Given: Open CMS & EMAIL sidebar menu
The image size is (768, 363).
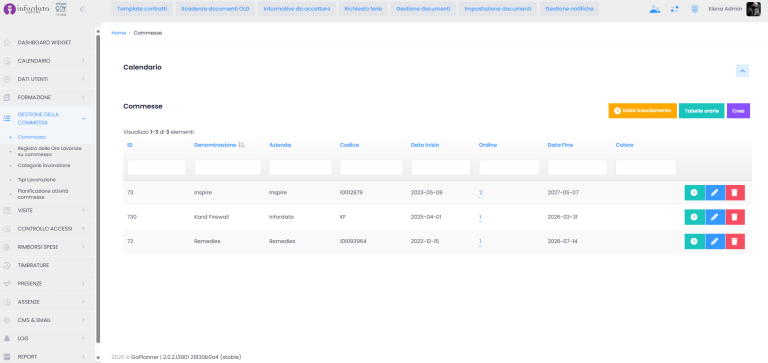Looking at the screenshot, I should (48, 320).
